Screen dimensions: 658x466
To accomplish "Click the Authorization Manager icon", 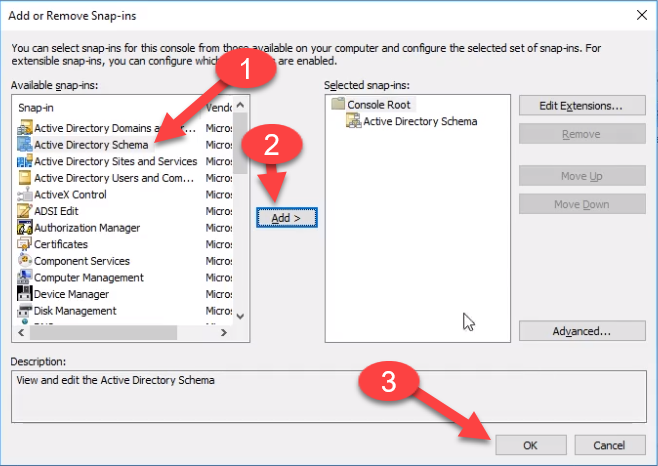I will click(x=25, y=228).
